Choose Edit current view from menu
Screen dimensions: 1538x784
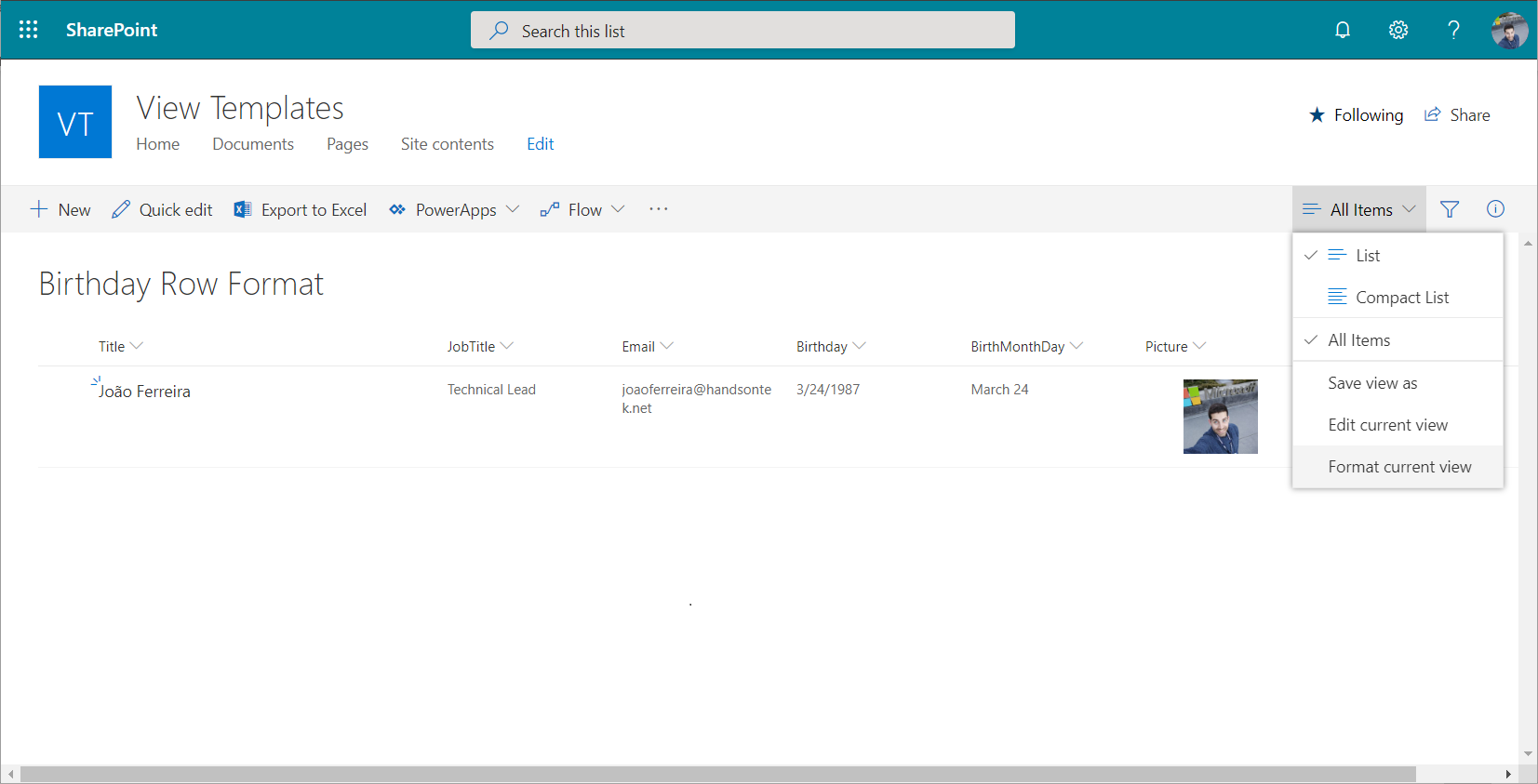click(1387, 425)
